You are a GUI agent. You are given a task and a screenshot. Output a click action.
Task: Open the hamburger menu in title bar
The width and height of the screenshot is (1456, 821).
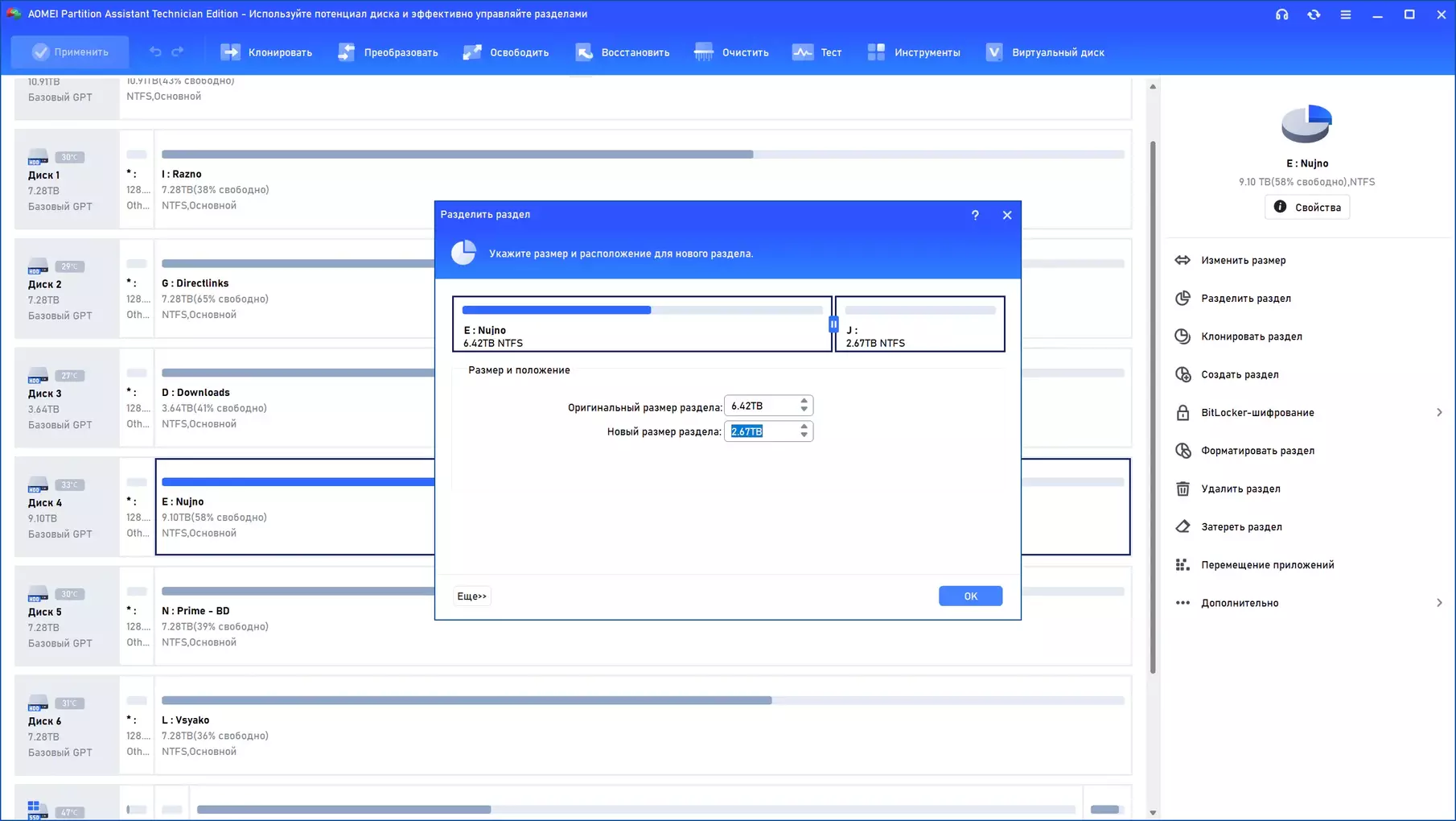point(1346,14)
